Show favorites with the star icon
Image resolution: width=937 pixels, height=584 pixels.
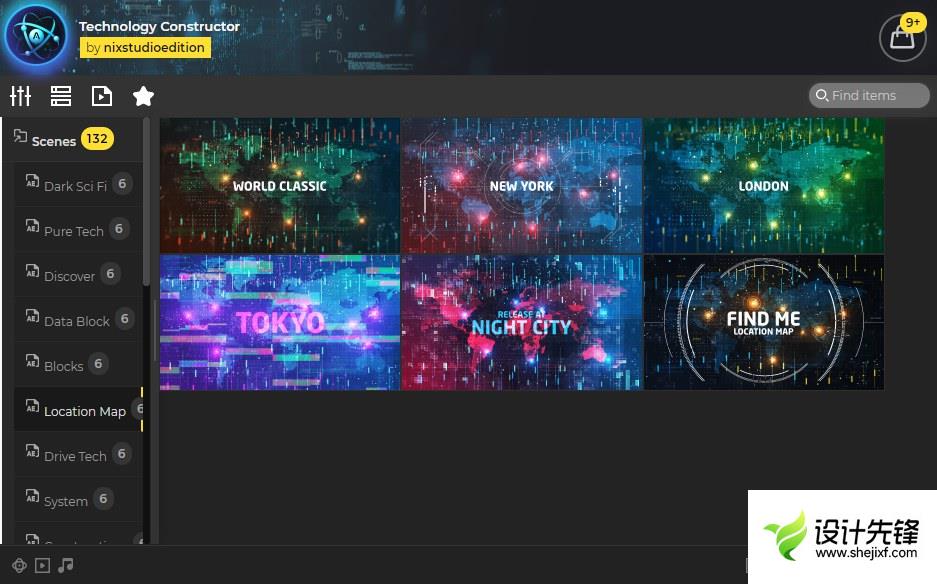coord(143,96)
